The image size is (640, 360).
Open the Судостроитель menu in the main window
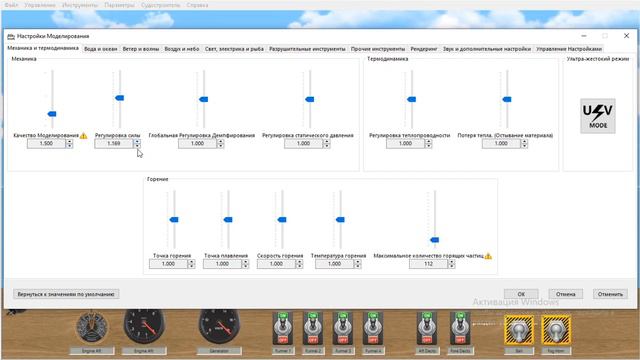pos(160,5)
